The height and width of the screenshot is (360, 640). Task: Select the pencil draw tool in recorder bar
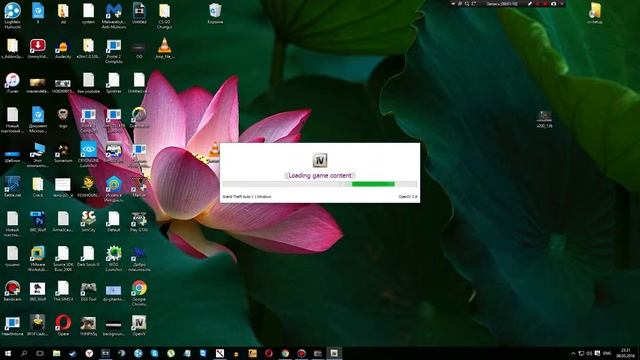(530, 3)
